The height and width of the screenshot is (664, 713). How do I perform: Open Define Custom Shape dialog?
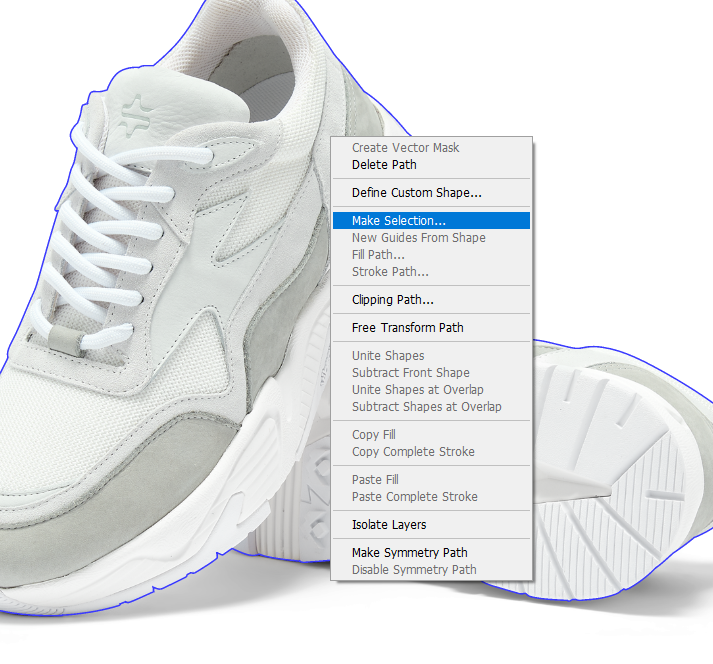click(x=416, y=193)
